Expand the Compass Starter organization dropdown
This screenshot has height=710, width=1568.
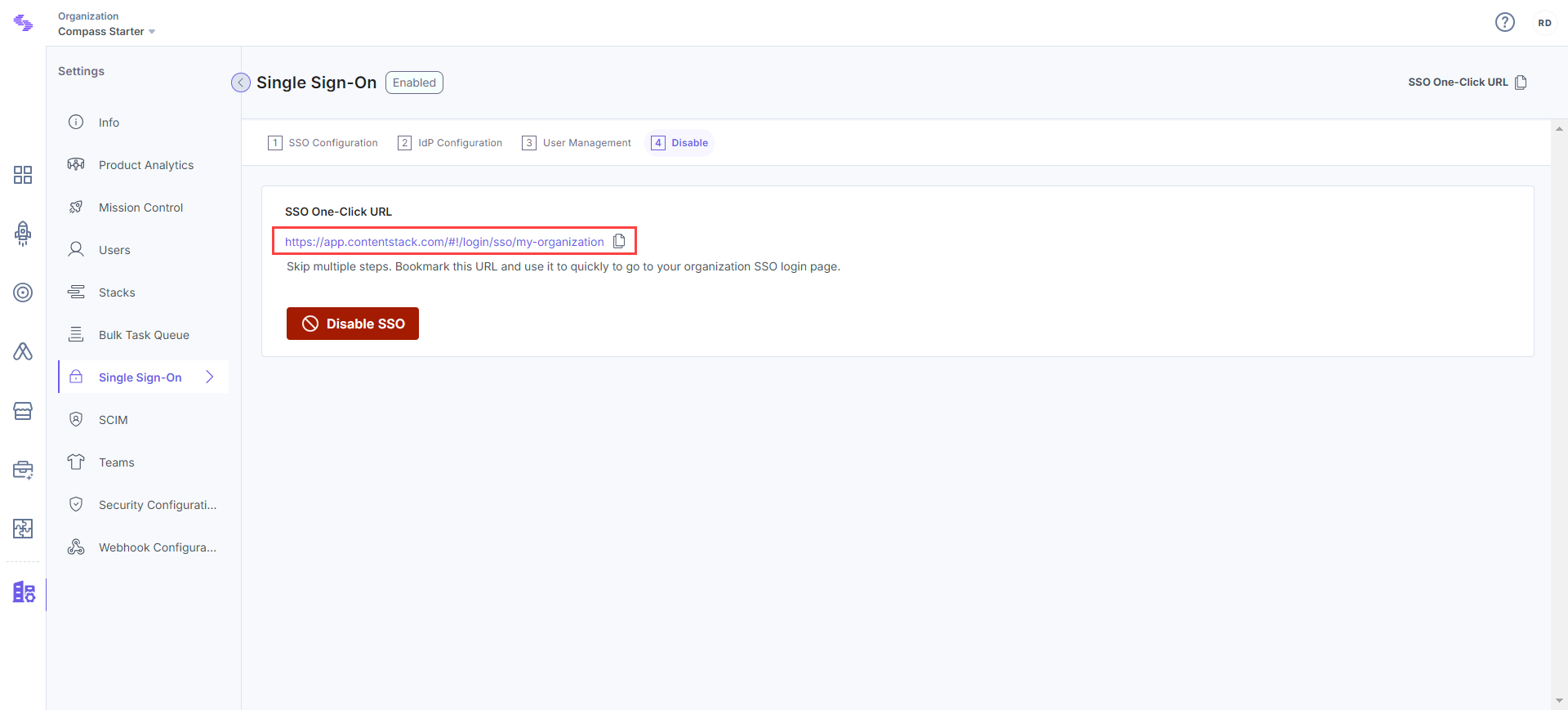106,31
